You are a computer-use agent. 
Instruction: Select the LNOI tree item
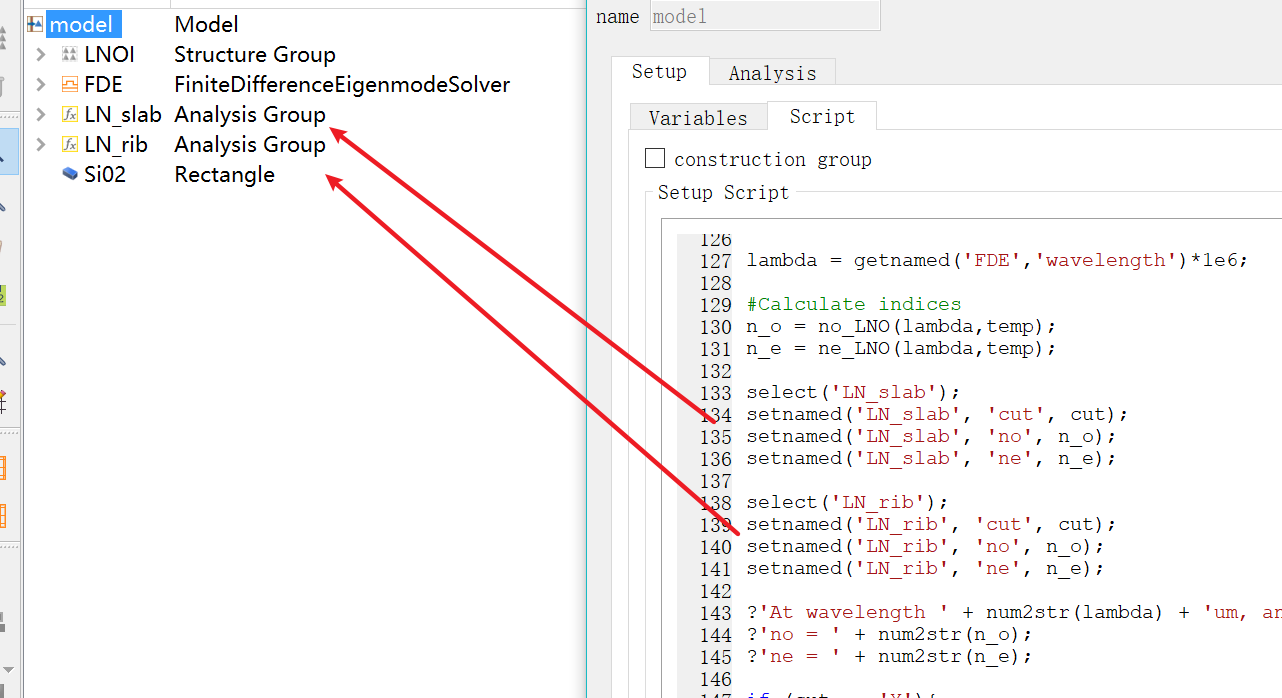pyautogui.click(x=109, y=54)
